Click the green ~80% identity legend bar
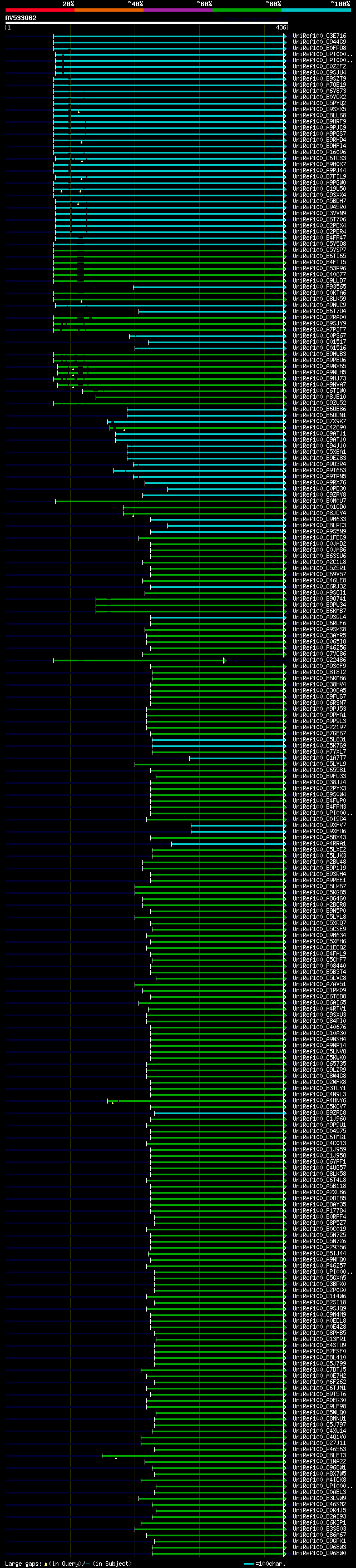The height and width of the screenshot is (1568, 356). click(x=247, y=11)
